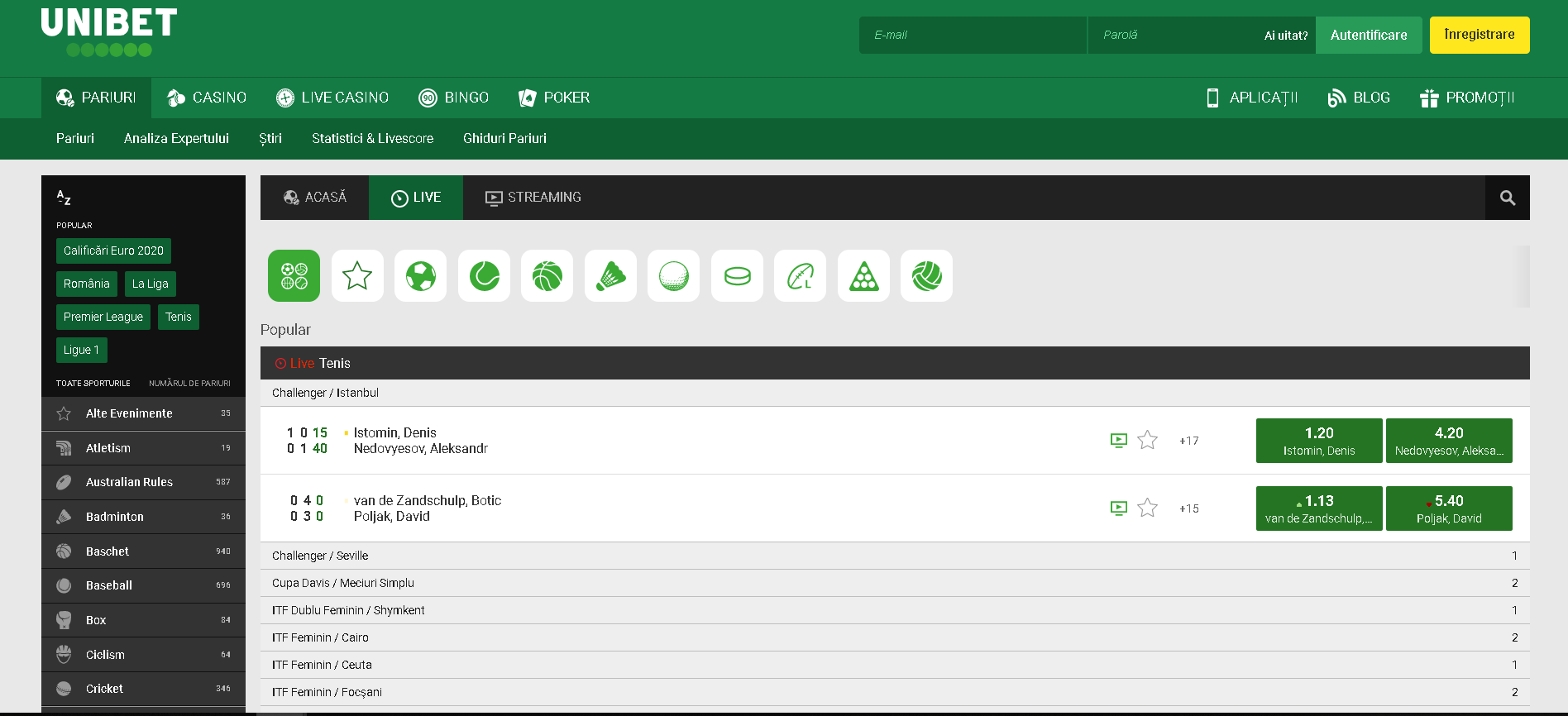Filter live events by tennis icon
The width and height of the screenshot is (1568, 716).
tap(484, 275)
